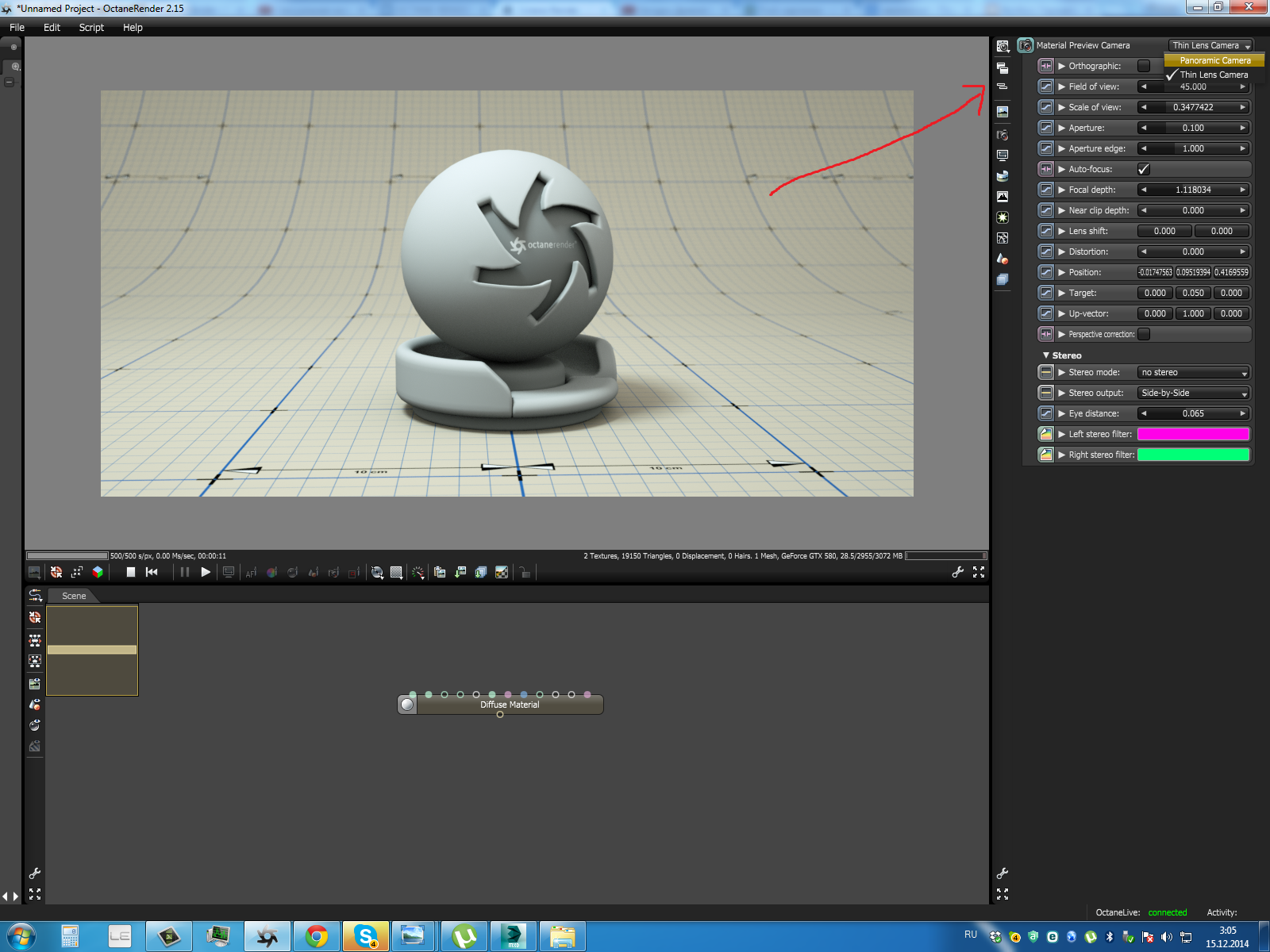1270x952 pixels.
Task: Click the fullscreen icon below render viewport
Action: point(979,572)
